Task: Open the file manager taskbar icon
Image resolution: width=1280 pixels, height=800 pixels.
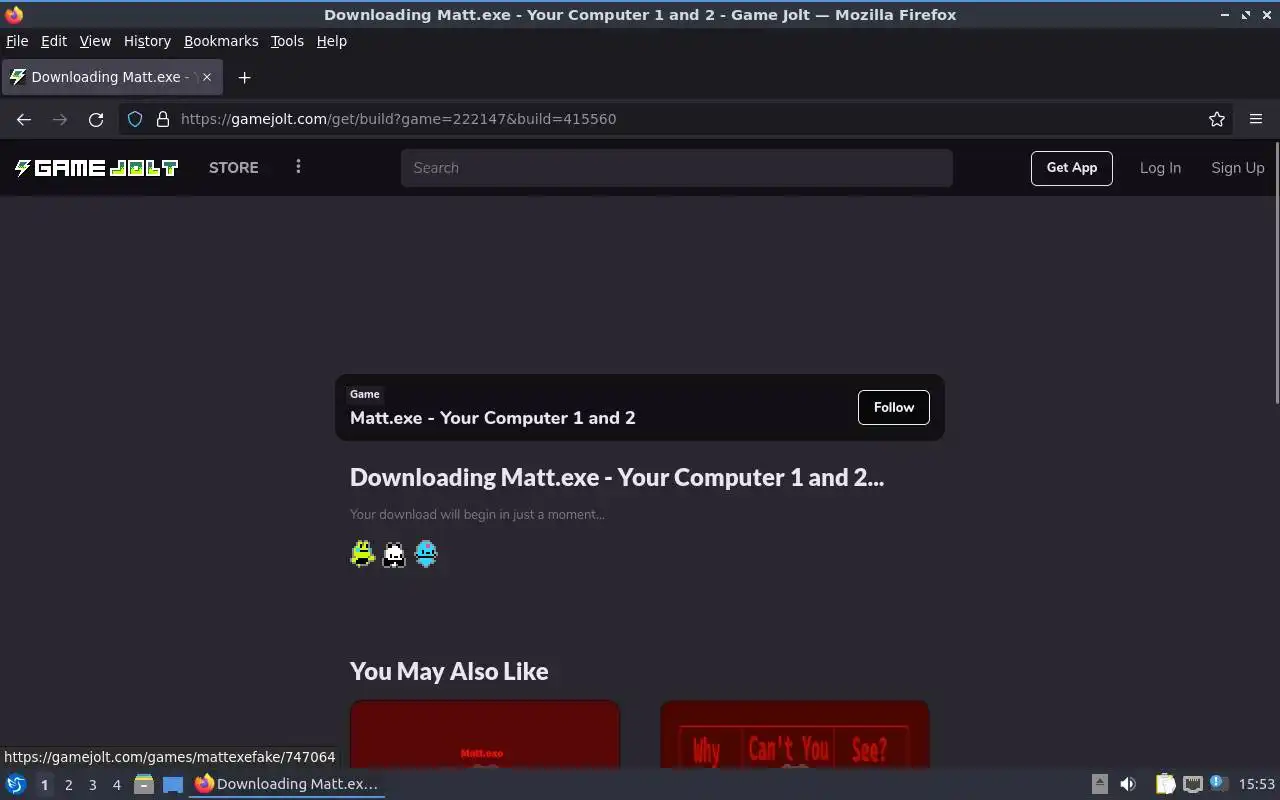Action: pos(143,784)
